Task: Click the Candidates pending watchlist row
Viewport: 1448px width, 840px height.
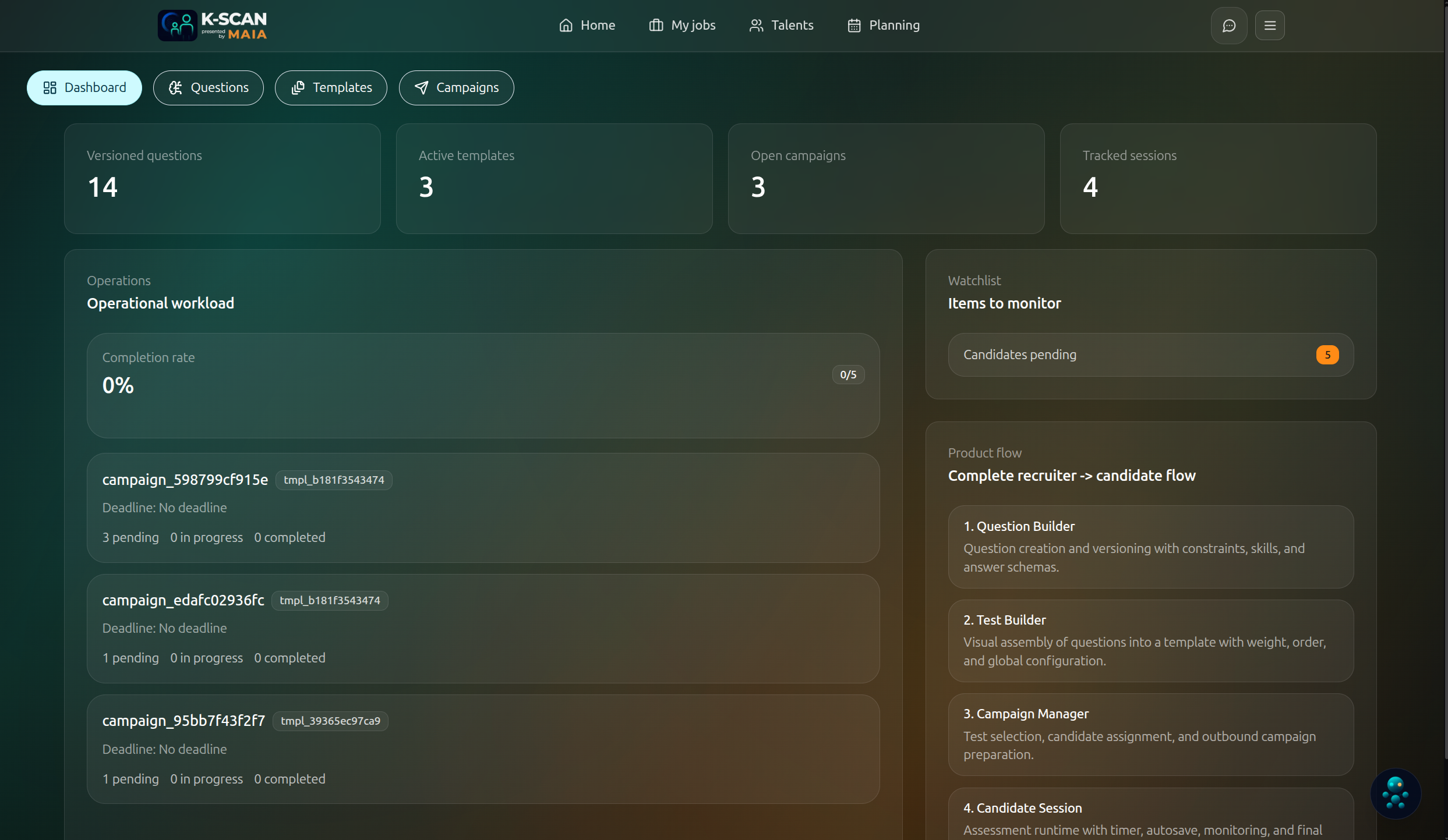Action: (x=1150, y=355)
